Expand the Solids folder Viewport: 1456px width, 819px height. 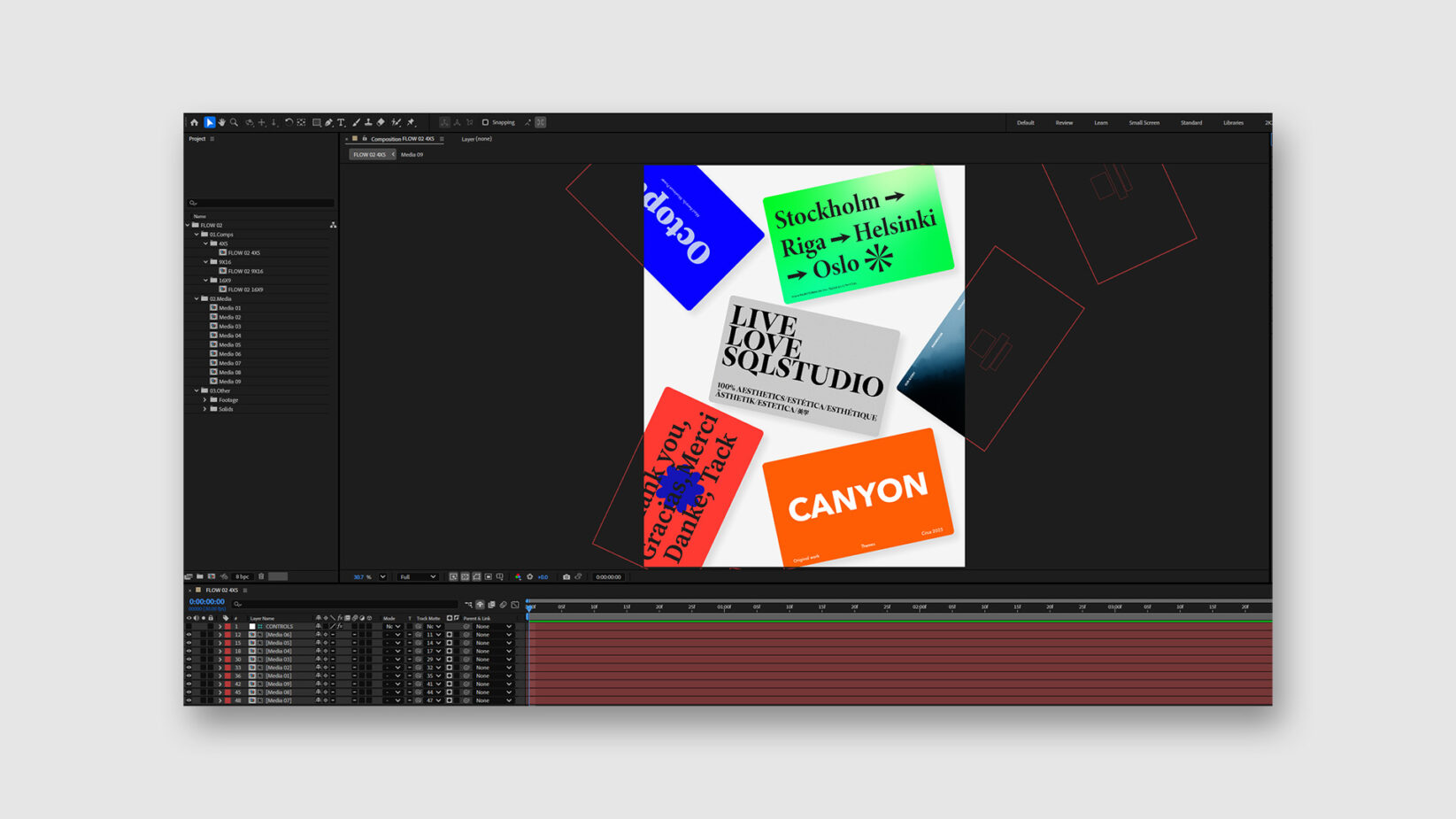coord(205,409)
